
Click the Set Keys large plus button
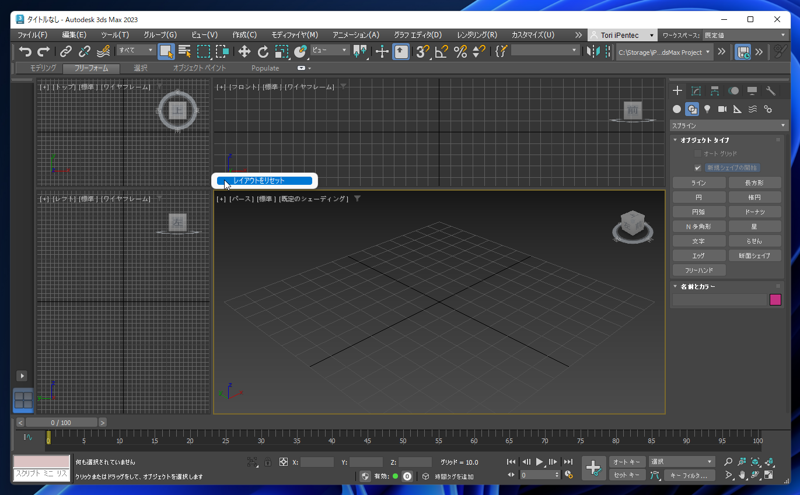pyautogui.click(x=593, y=468)
